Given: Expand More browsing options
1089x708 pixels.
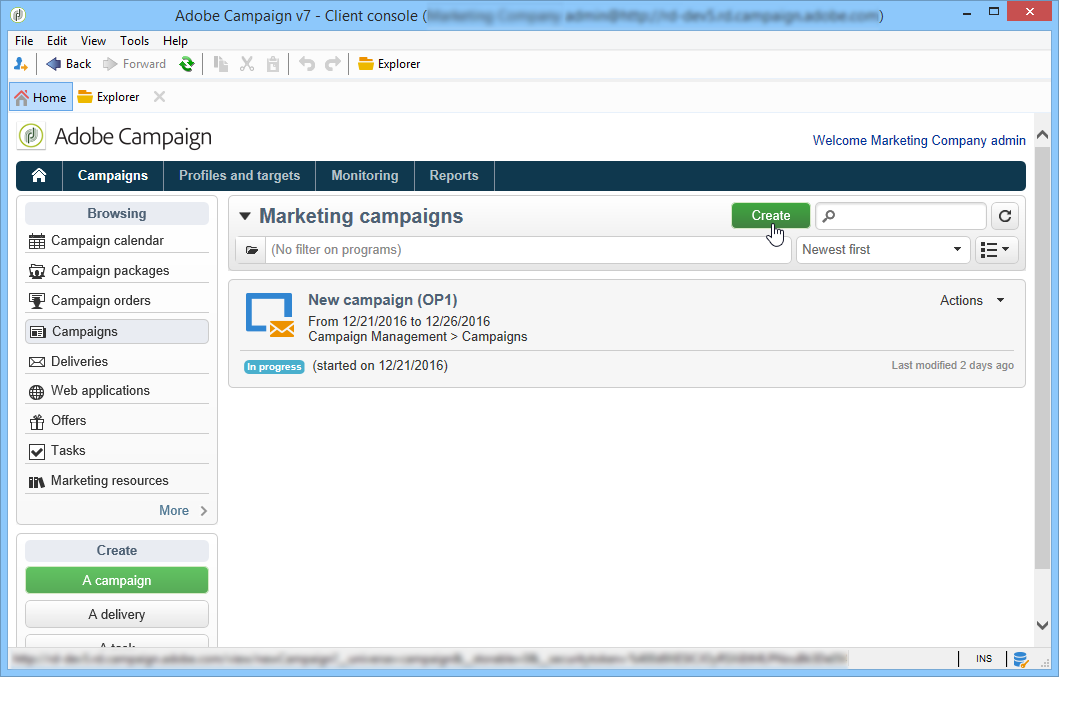Looking at the screenshot, I should pyautogui.click(x=183, y=511).
